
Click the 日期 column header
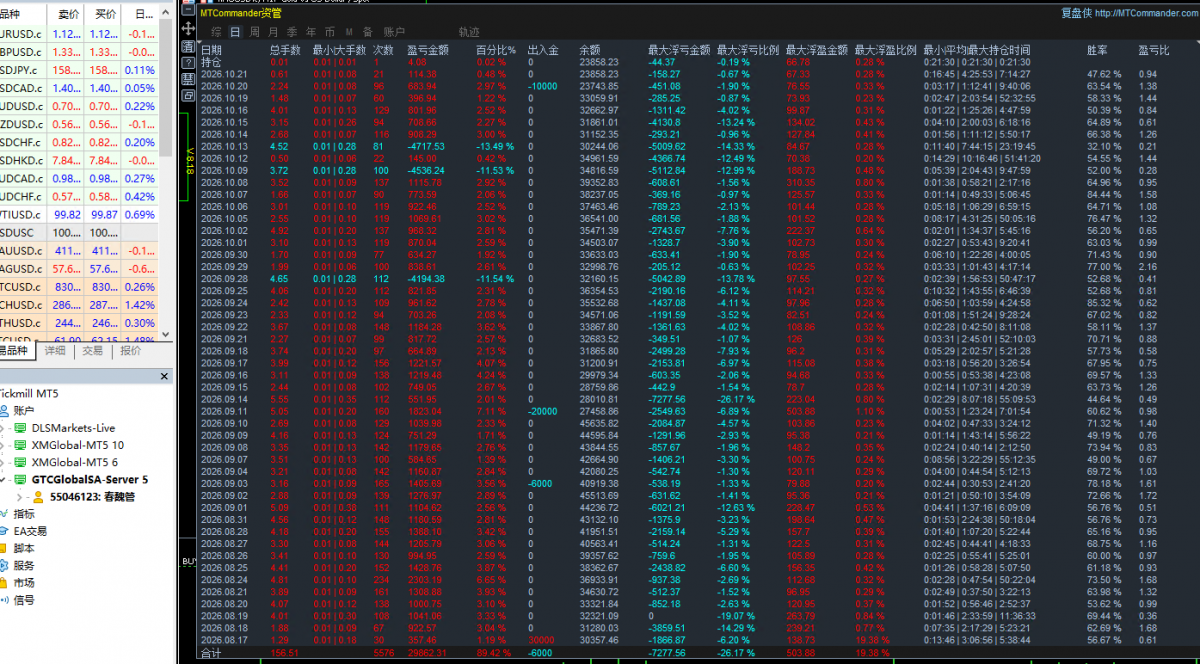coord(211,49)
